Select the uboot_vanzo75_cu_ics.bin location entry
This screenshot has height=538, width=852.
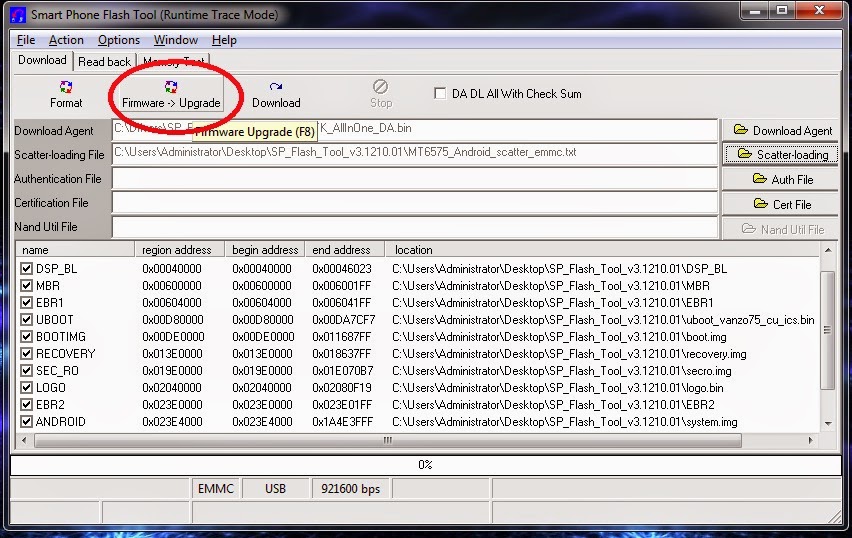point(603,320)
